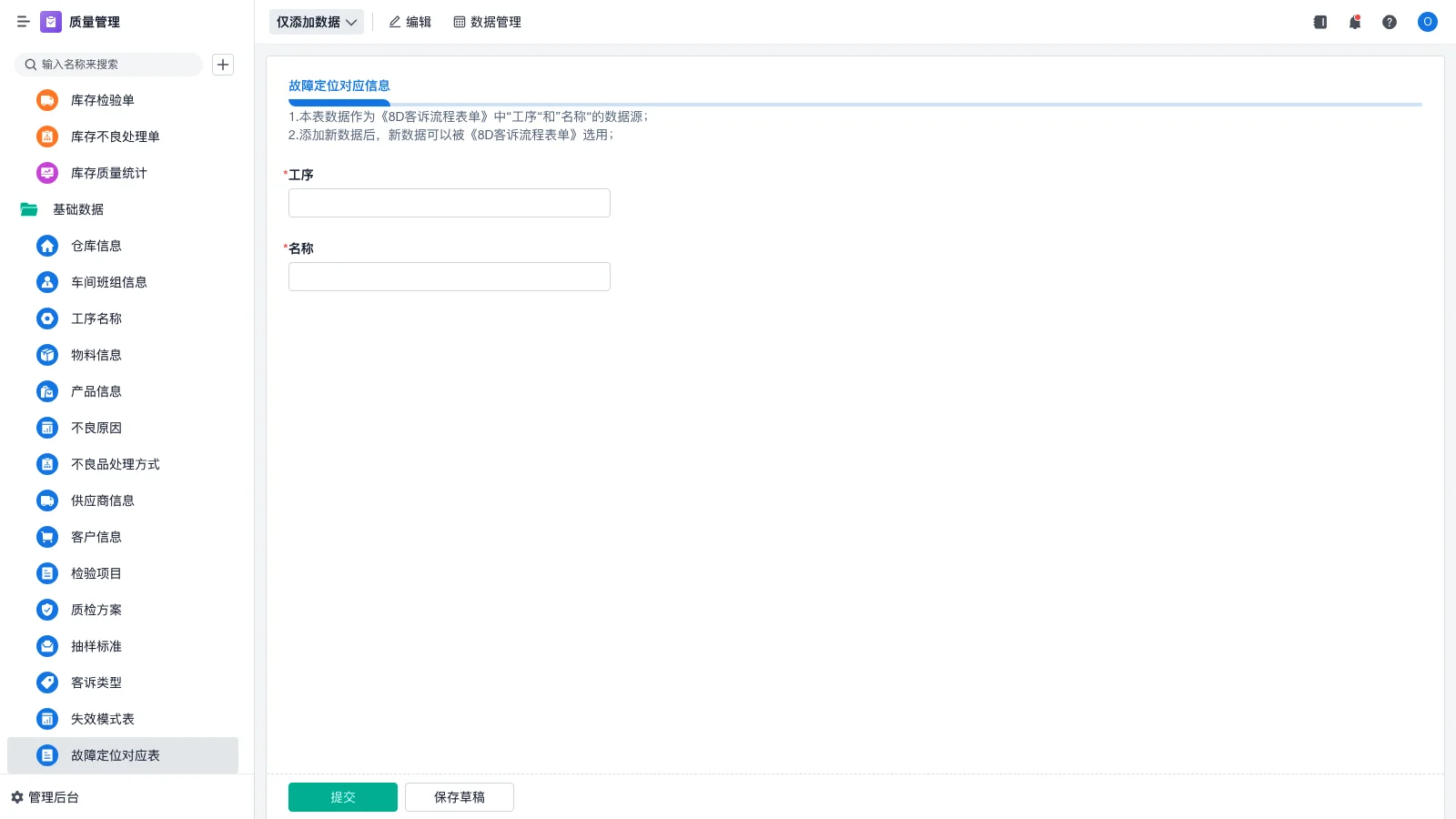Click the 提交 submit button
The width and height of the screenshot is (1456, 819).
click(342, 796)
